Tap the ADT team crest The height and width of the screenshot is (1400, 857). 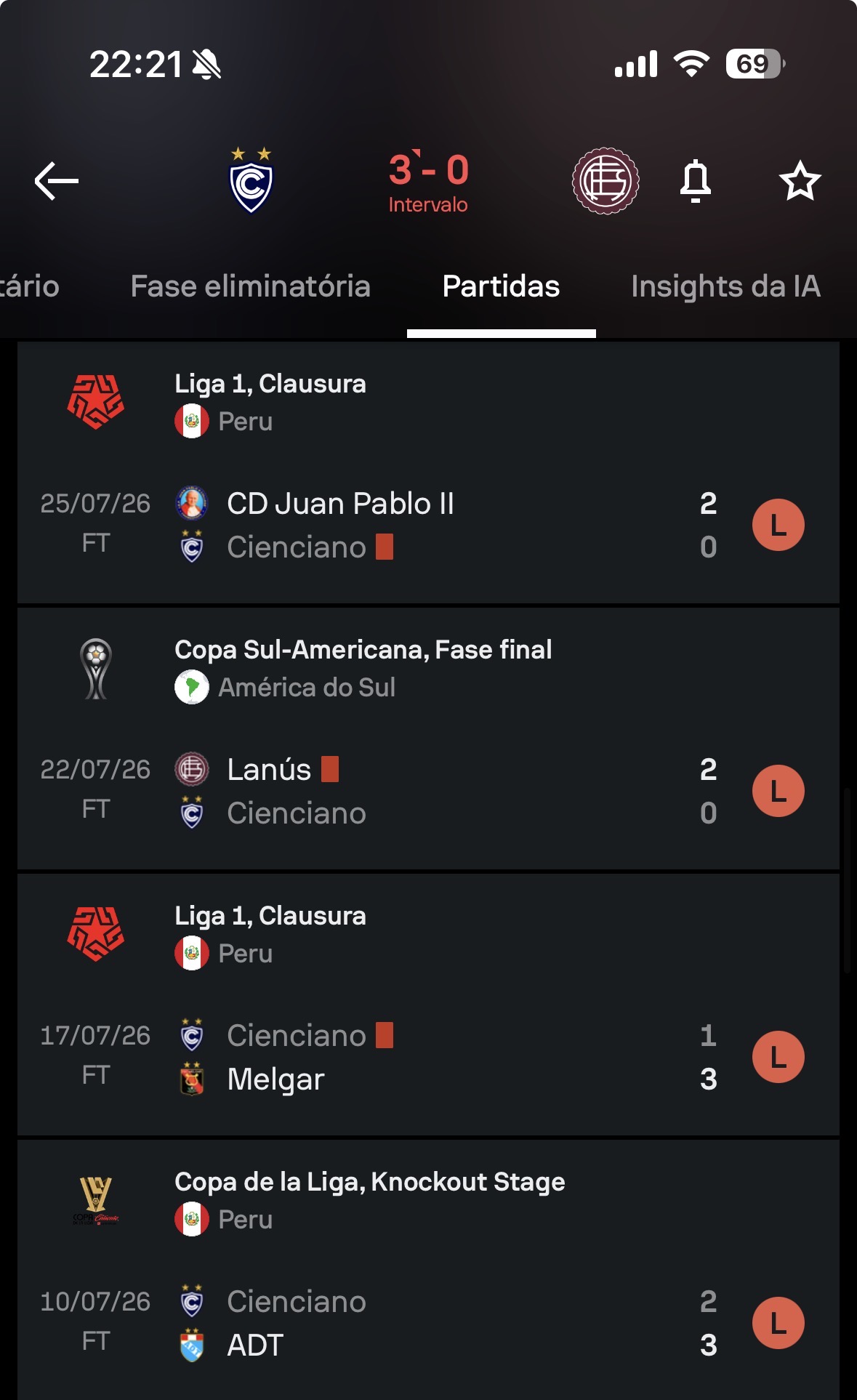pyautogui.click(x=192, y=1345)
